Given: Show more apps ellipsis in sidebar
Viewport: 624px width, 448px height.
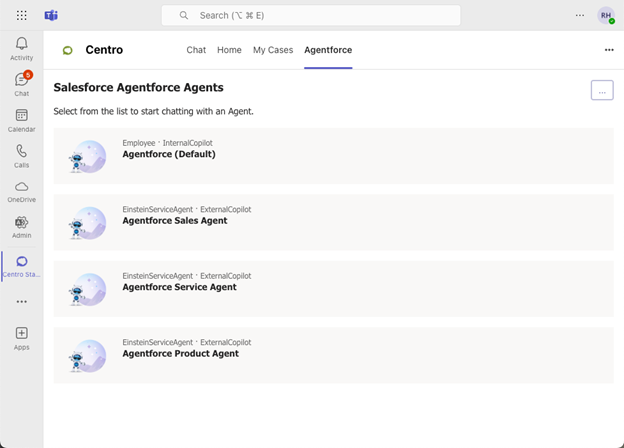Looking at the screenshot, I should tap(21, 302).
